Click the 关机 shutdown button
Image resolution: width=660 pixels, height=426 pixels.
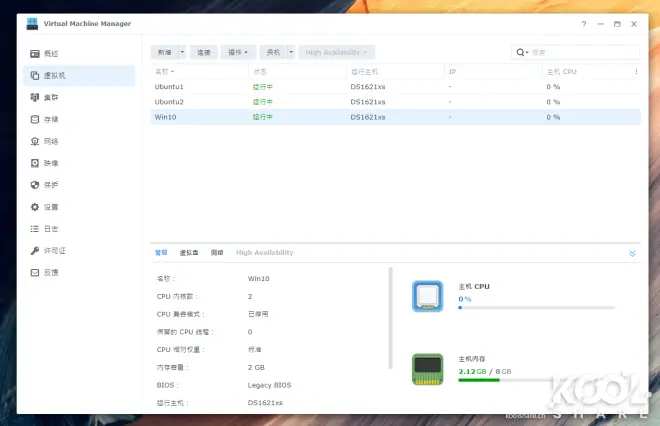pos(273,52)
